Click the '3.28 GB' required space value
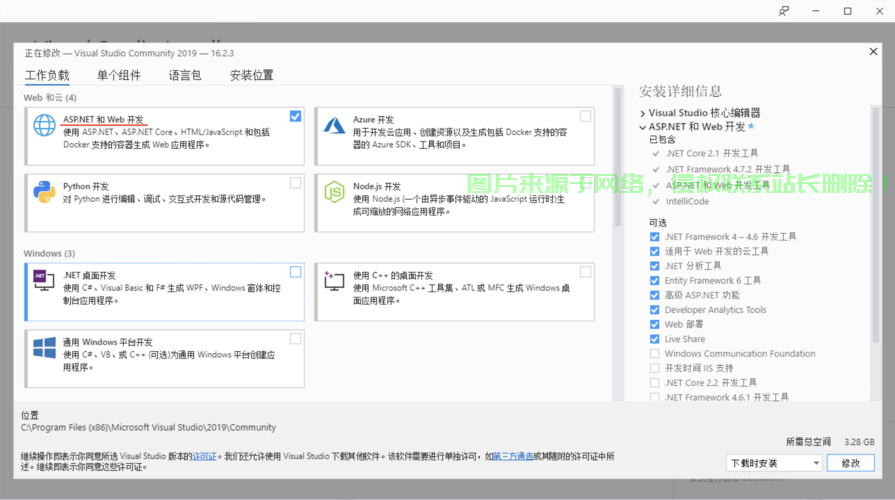Image resolution: width=895 pixels, height=500 pixels. [x=859, y=442]
